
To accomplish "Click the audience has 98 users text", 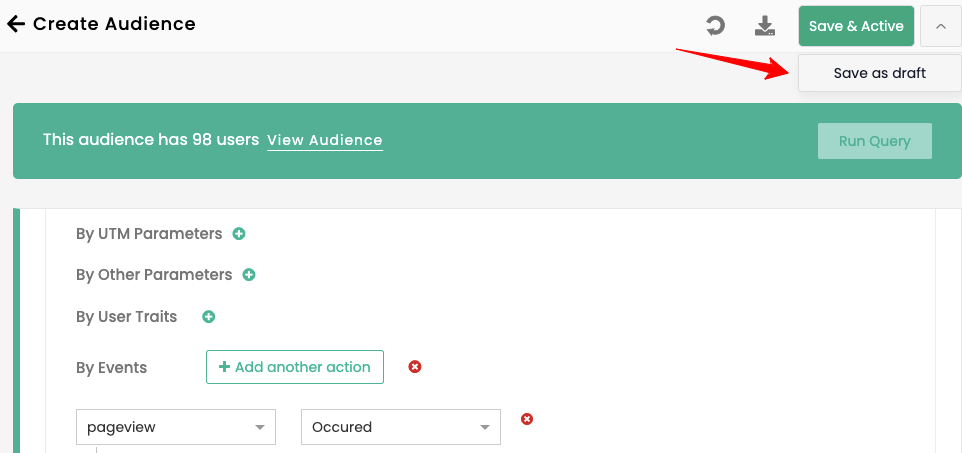I will click(x=151, y=140).
